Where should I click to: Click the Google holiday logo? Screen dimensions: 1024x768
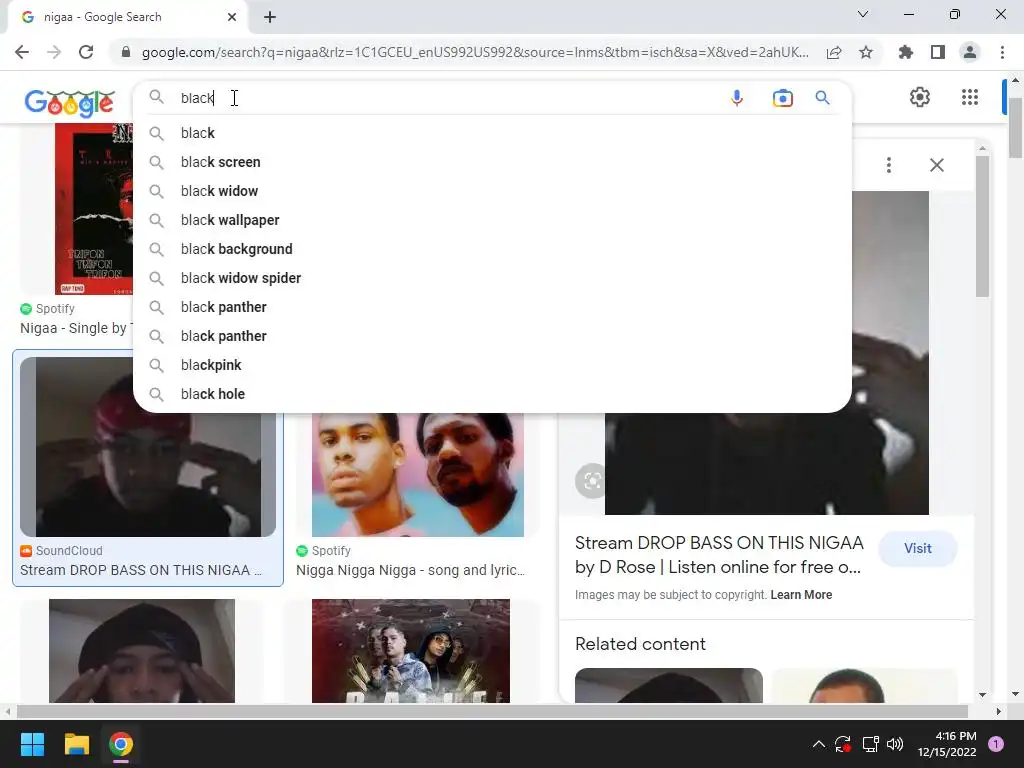click(x=69, y=102)
